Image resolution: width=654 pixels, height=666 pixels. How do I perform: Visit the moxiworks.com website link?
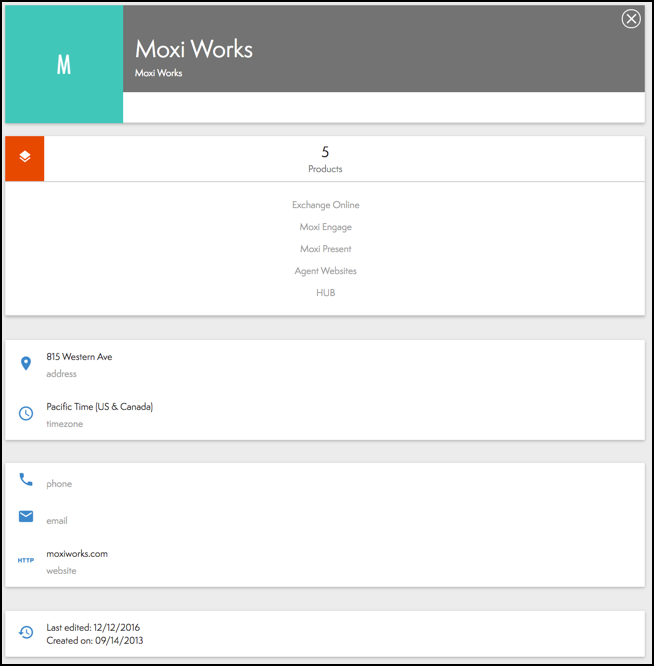pyautogui.click(x=77, y=553)
